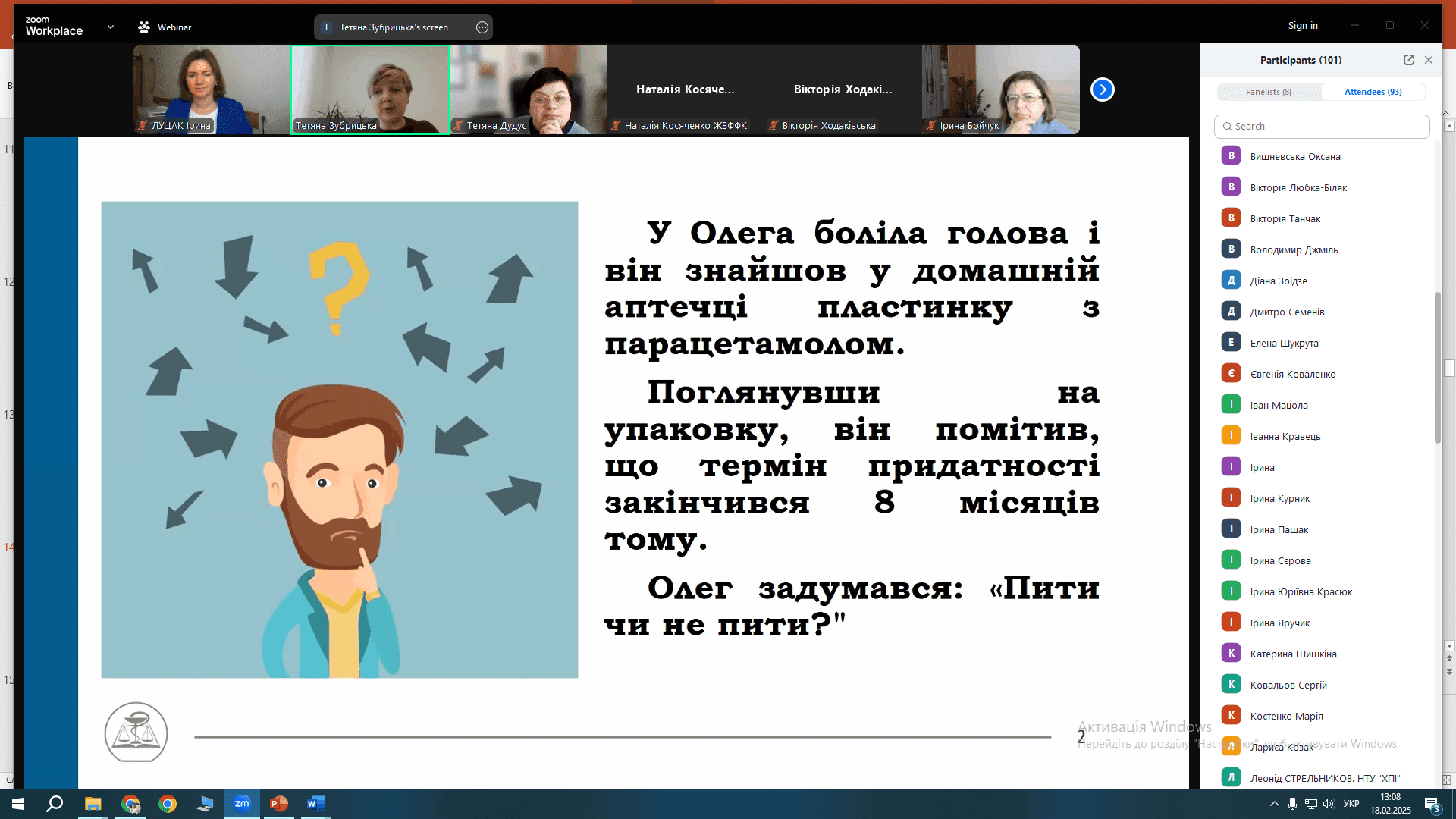Viewport: 1456px width, 819px height.
Task: Close the Participants panel
Action: [1429, 60]
